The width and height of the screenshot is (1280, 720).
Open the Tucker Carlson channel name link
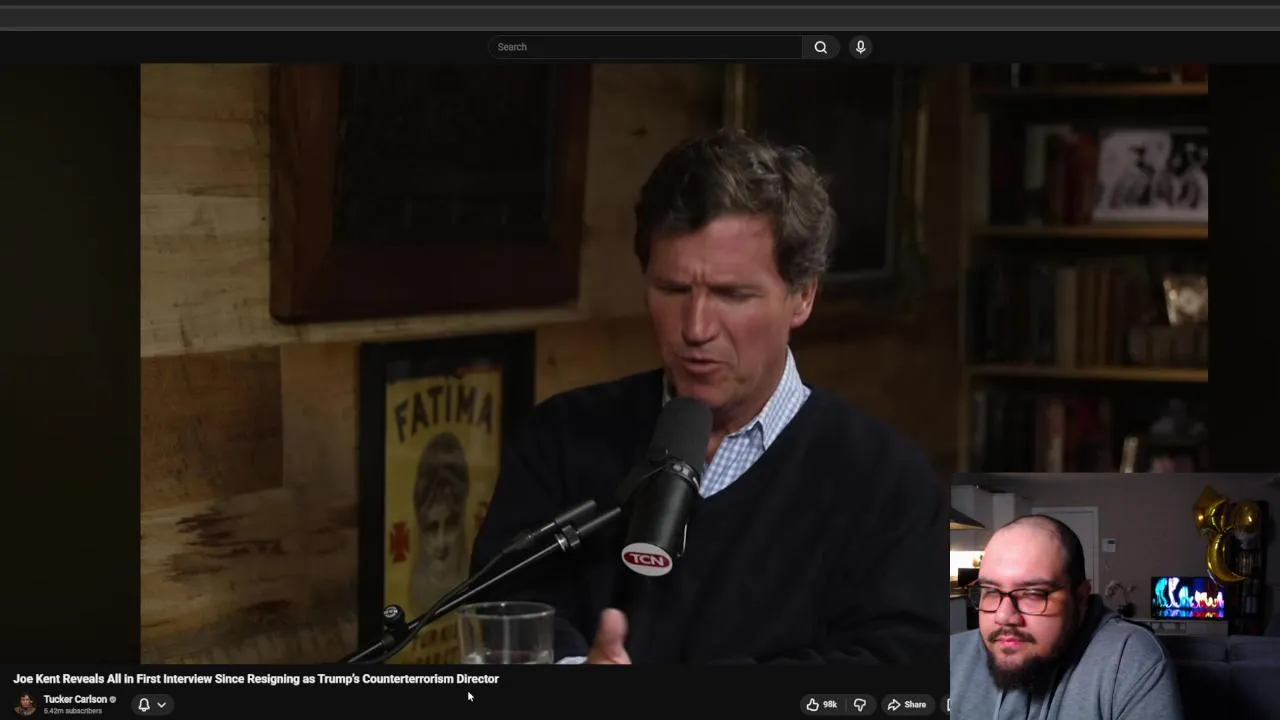(75, 699)
